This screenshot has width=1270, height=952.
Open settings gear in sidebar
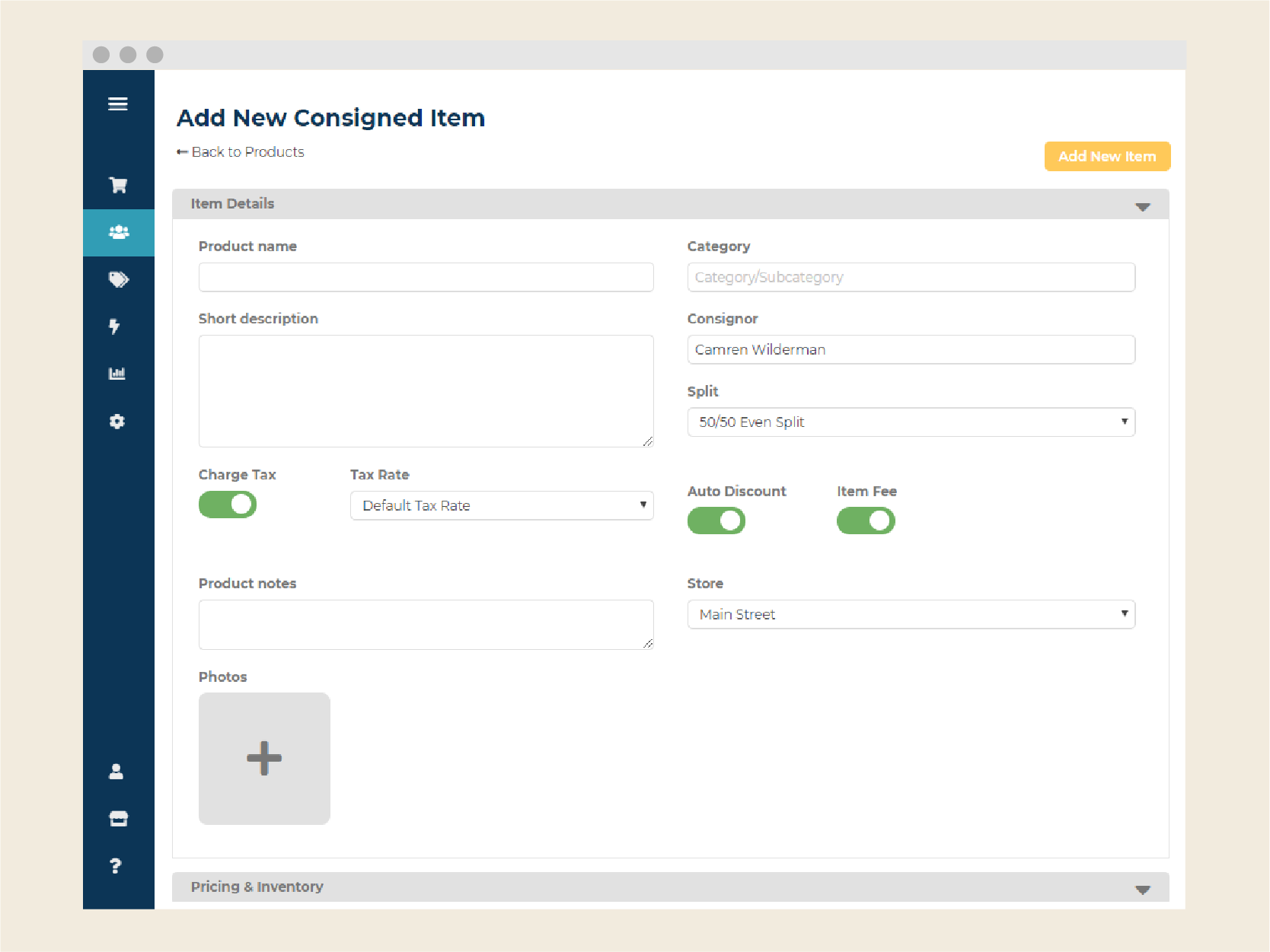117,422
